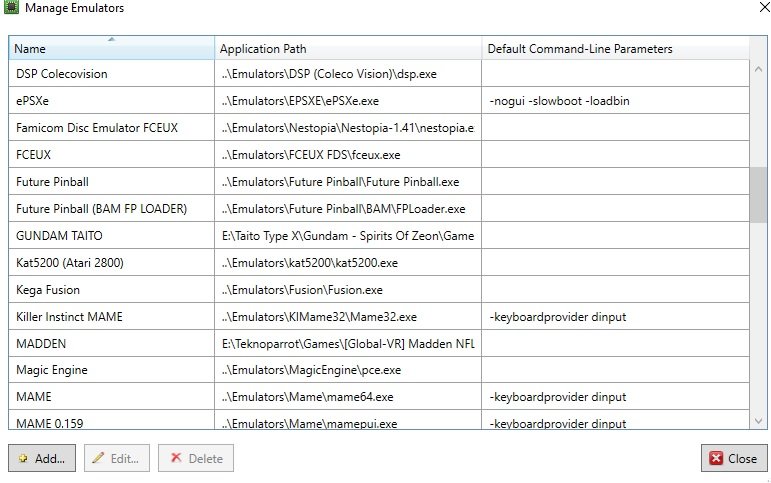Select Future Pinball (BAM FP LOADER) row
771x483 pixels.
coord(379,209)
